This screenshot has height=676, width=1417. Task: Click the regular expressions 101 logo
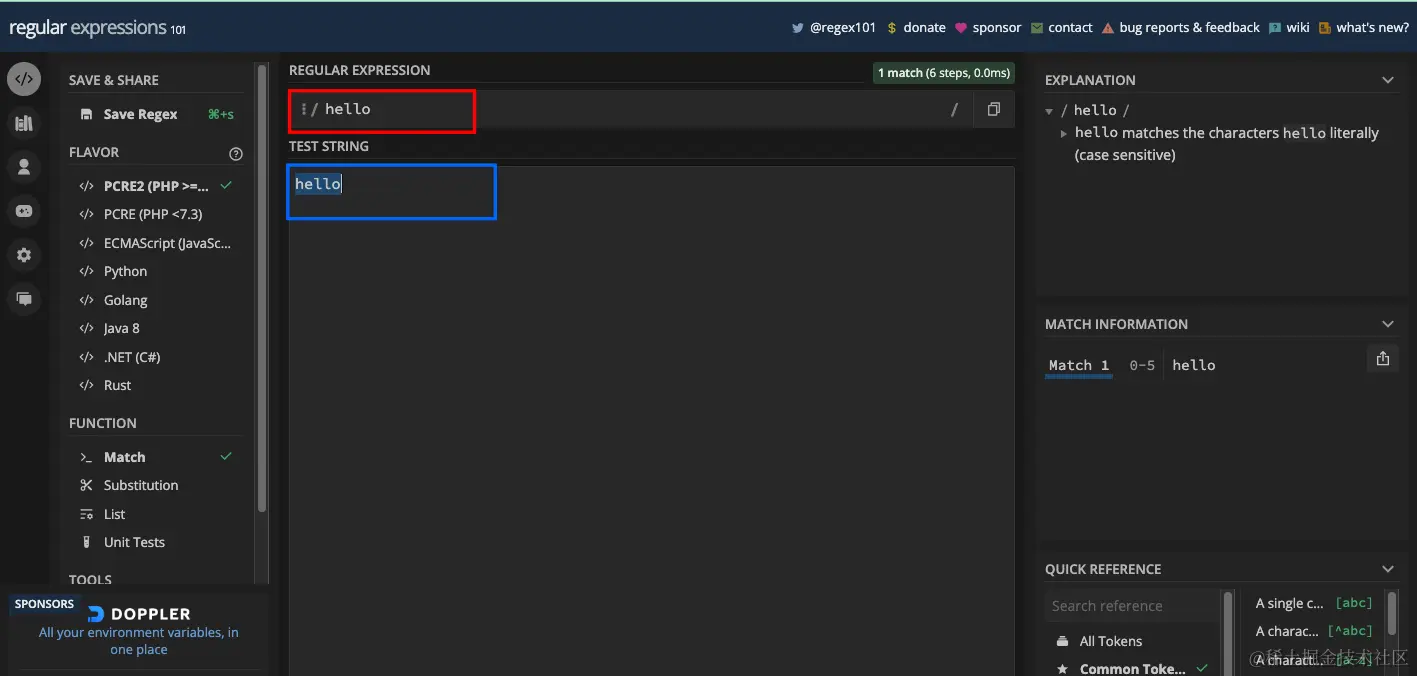pos(97,28)
